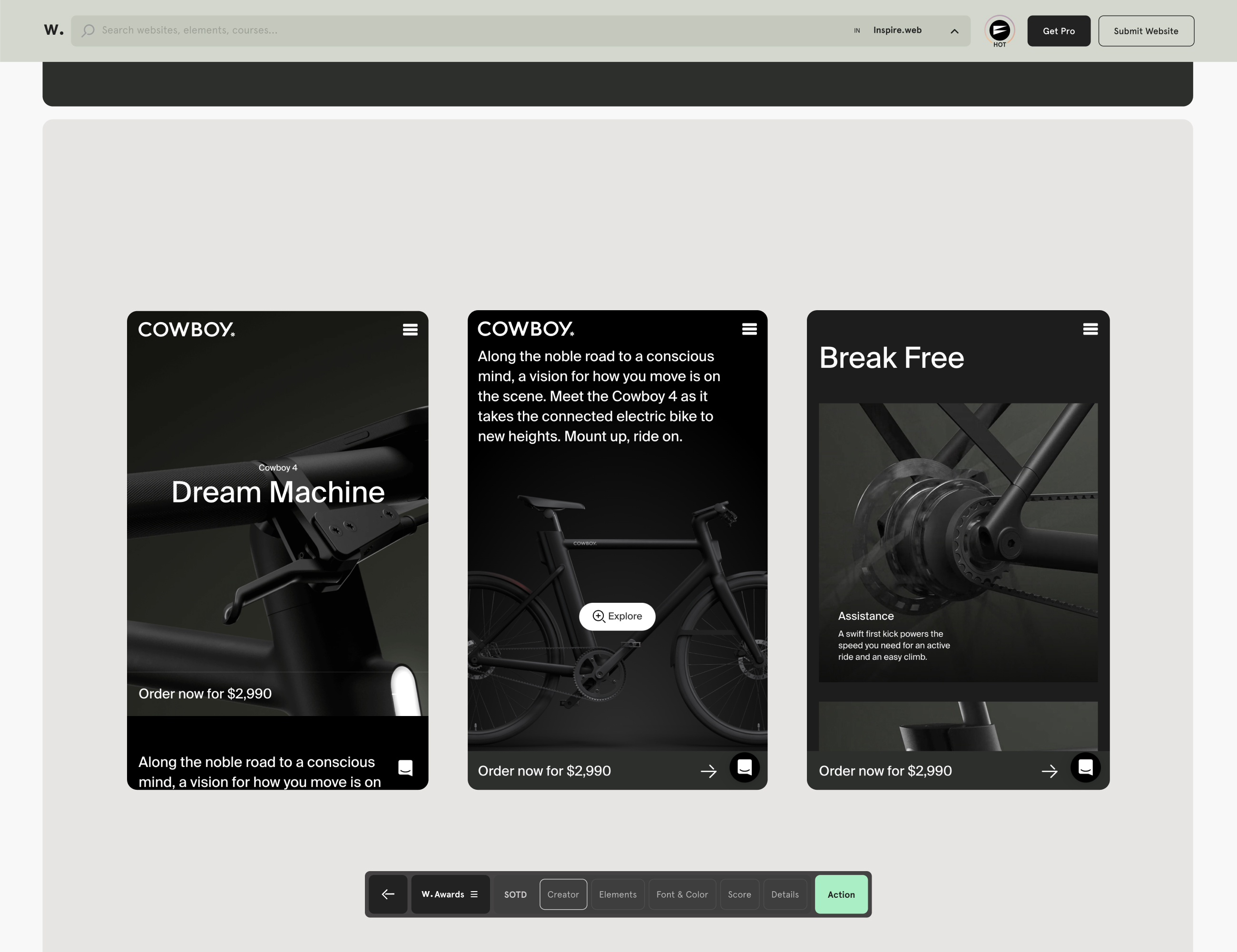The width and height of the screenshot is (1237, 952).
Task: Open the Score tab
Action: [739, 894]
